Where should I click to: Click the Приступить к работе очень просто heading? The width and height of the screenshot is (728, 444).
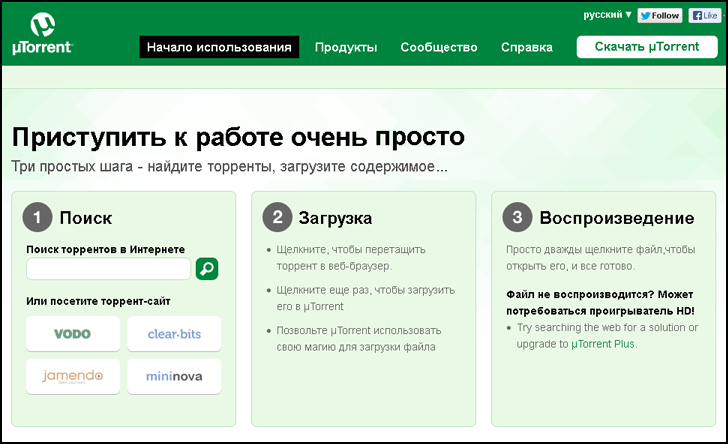238,137
